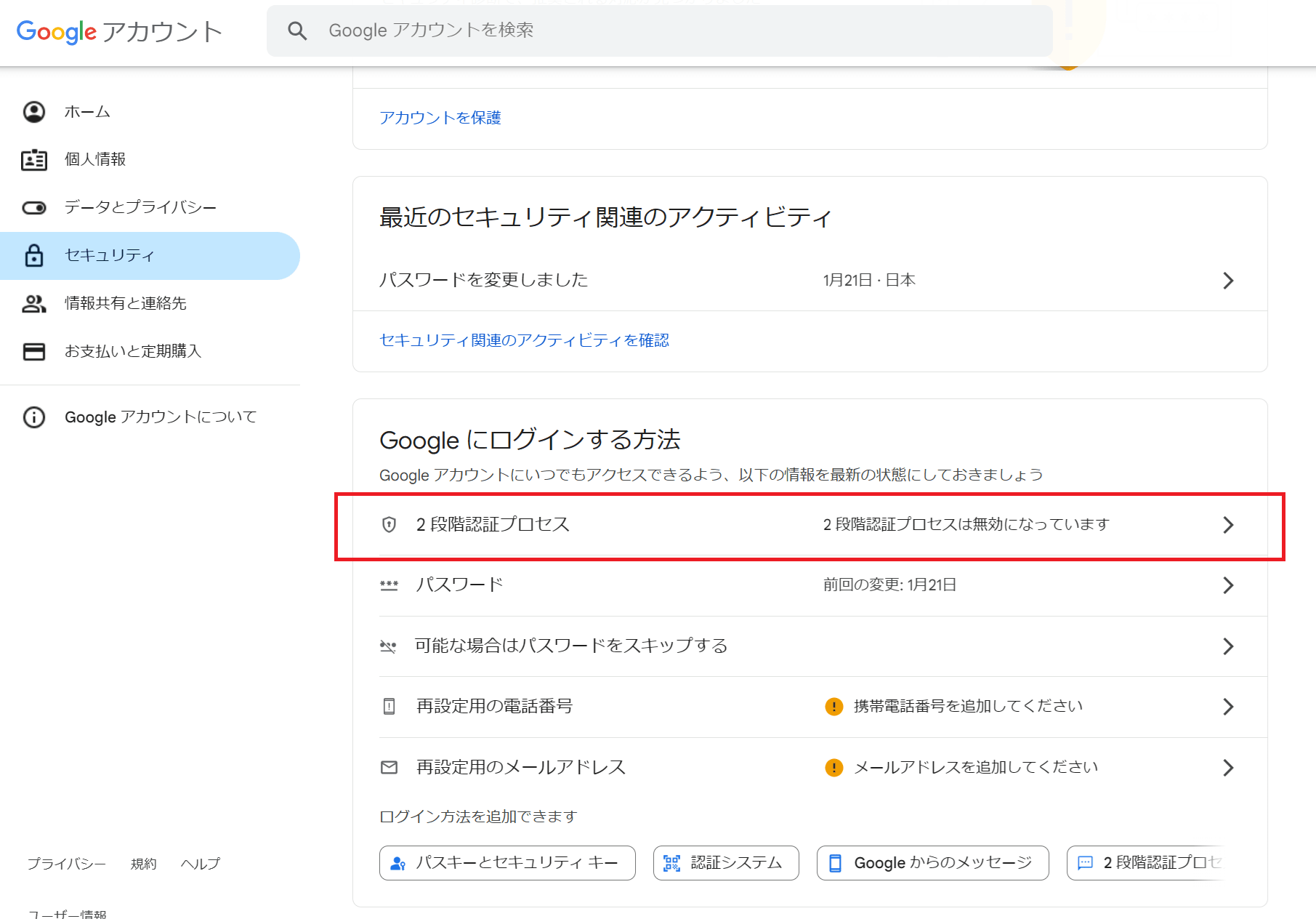Screen dimensions: 1316x919
Task: Click the envelope icon beside 再設定用のメールアドレス
Action: coord(389,767)
